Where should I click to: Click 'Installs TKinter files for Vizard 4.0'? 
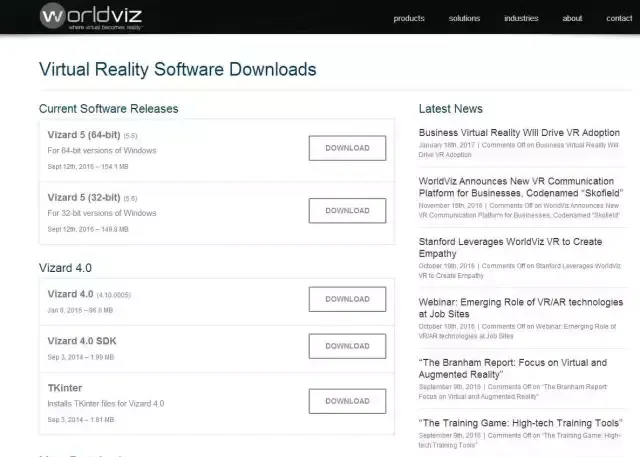point(106,404)
